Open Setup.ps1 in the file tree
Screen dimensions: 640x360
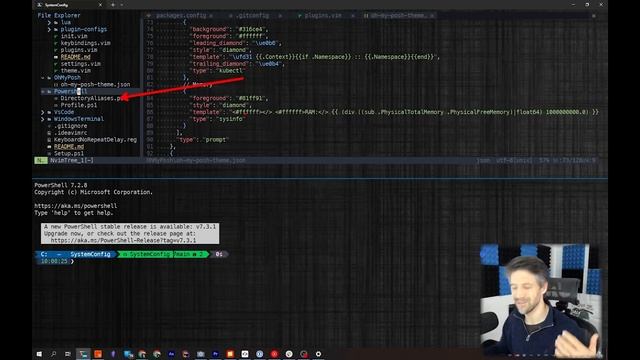tap(69, 153)
